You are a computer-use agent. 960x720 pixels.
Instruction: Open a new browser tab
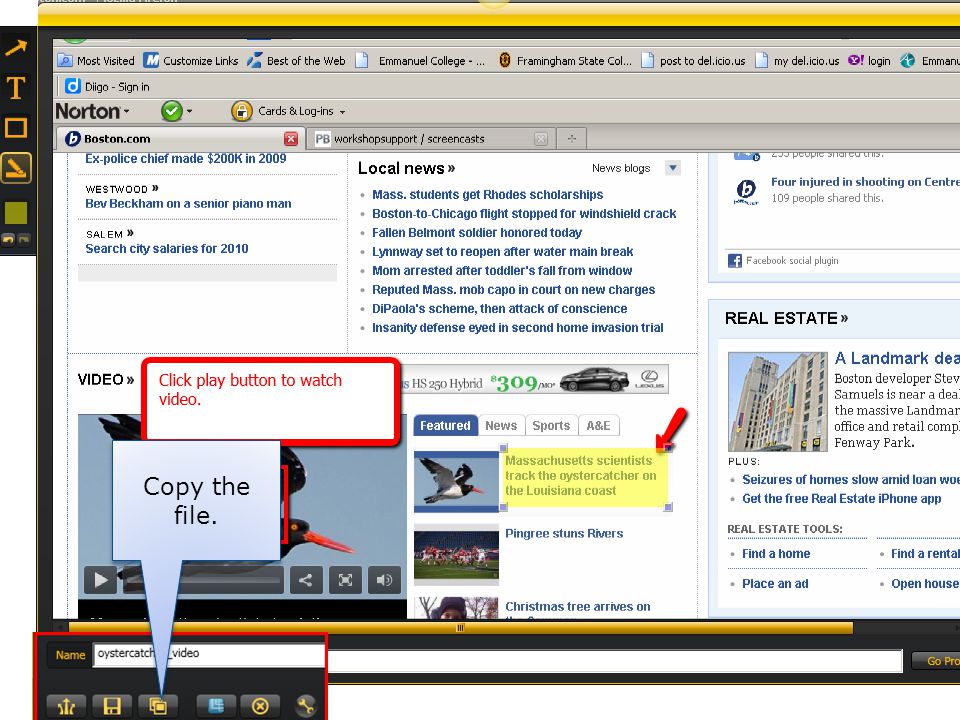572,139
